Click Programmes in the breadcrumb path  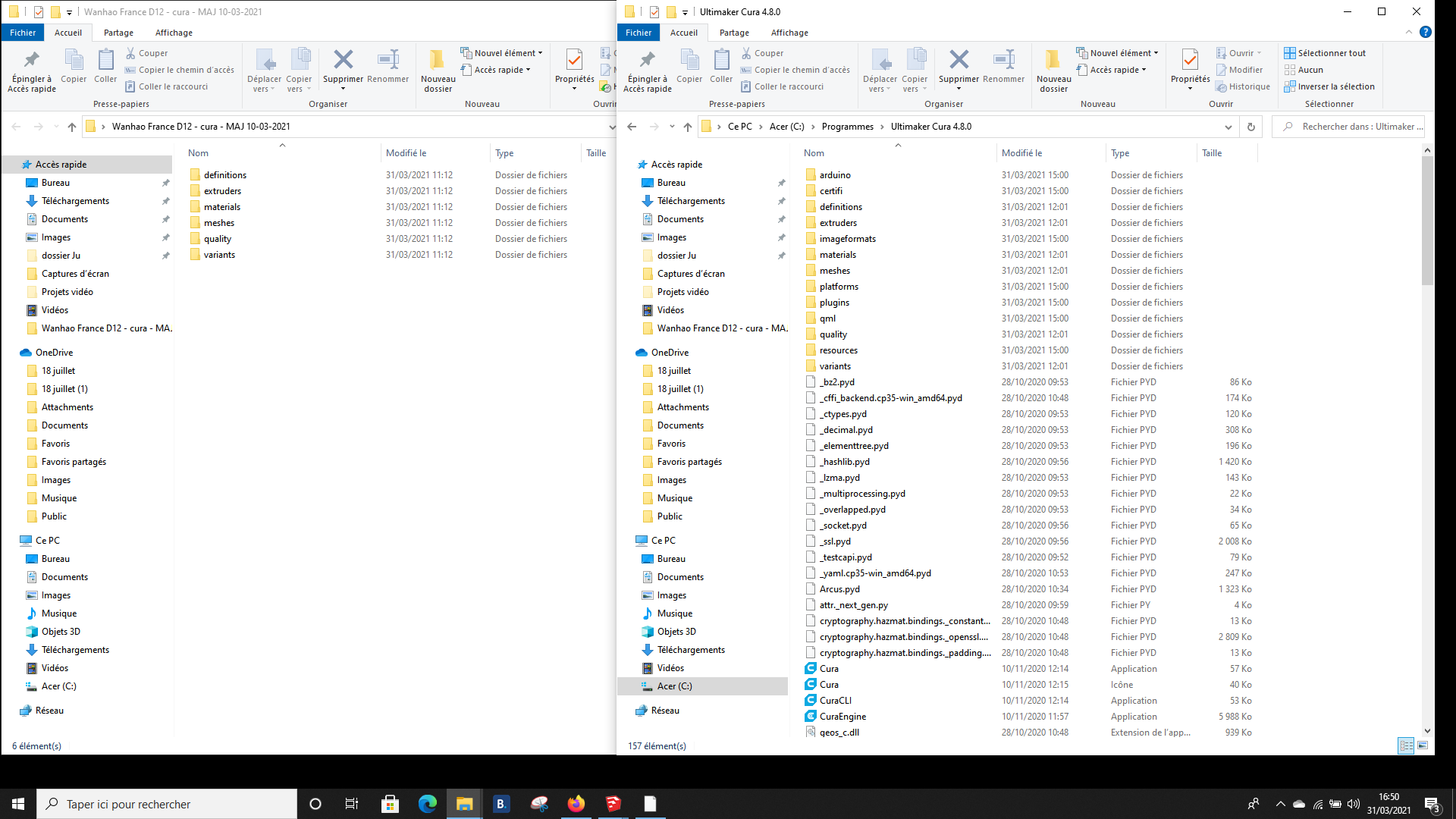click(848, 127)
